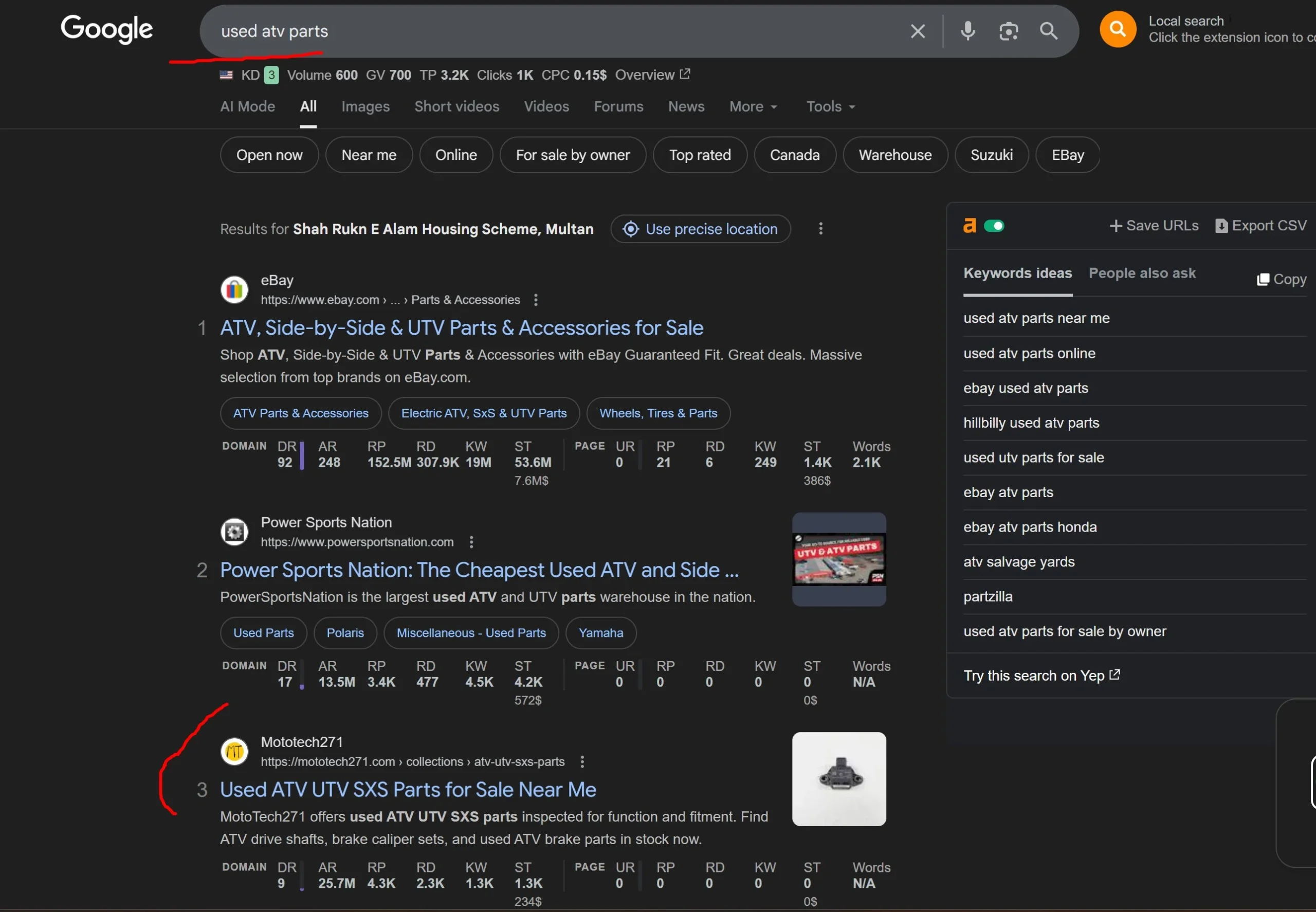Open Power Sports Nation result title link

click(x=479, y=570)
